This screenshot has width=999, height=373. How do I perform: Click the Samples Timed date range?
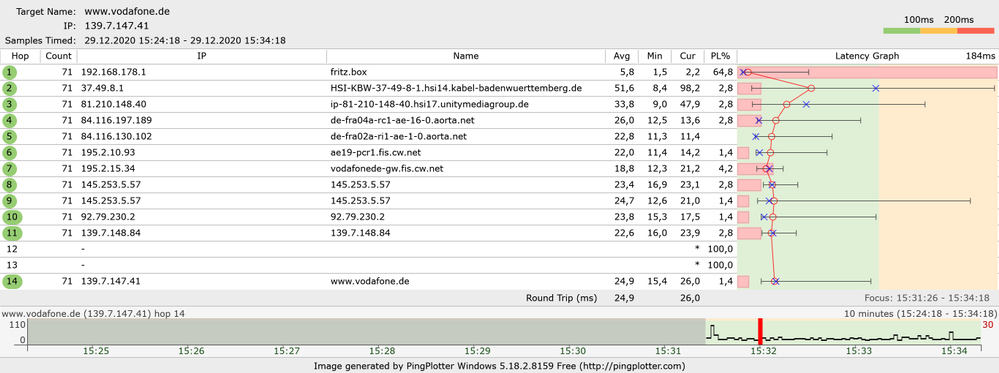point(185,41)
